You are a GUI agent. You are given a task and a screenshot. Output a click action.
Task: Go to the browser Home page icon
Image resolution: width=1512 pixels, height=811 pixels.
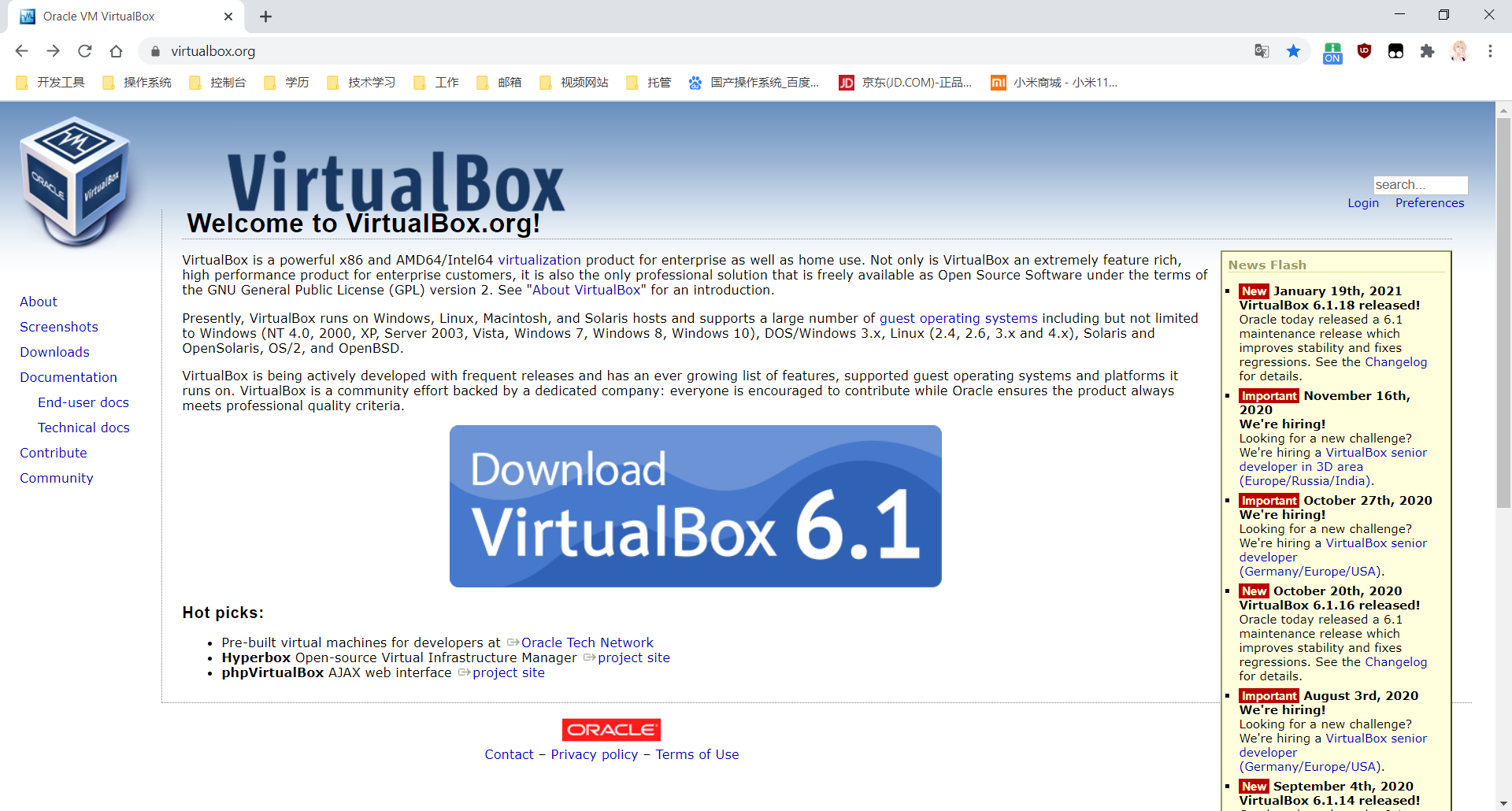click(116, 51)
